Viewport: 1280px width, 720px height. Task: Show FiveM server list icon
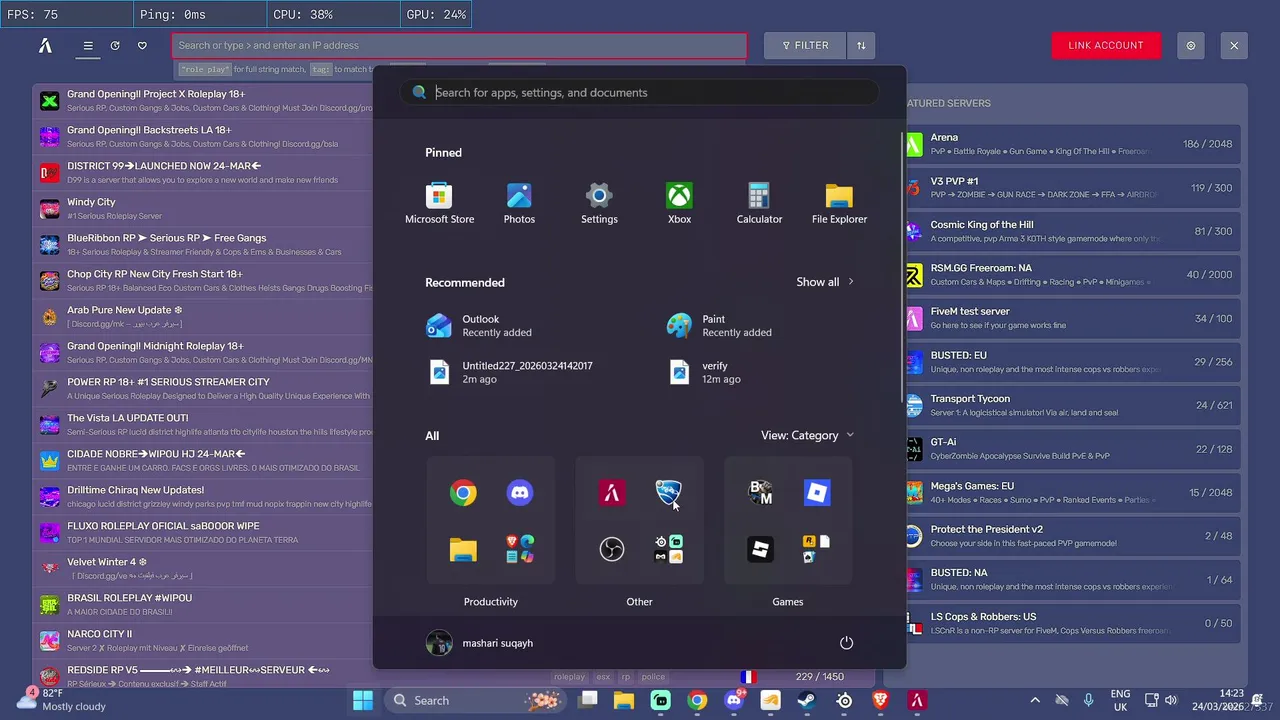click(x=88, y=45)
